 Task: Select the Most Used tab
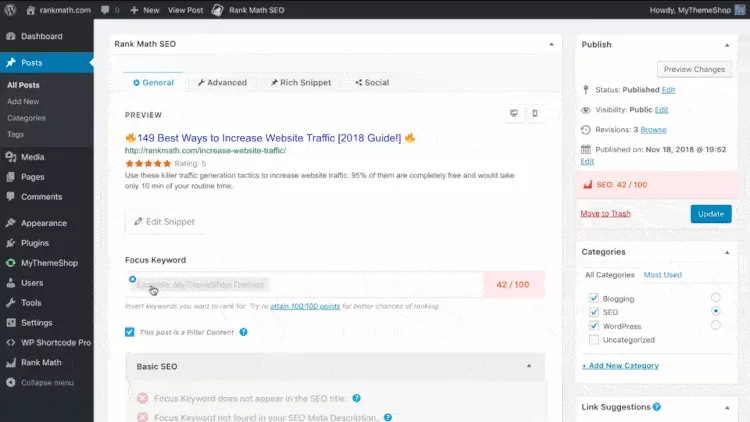click(x=662, y=275)
